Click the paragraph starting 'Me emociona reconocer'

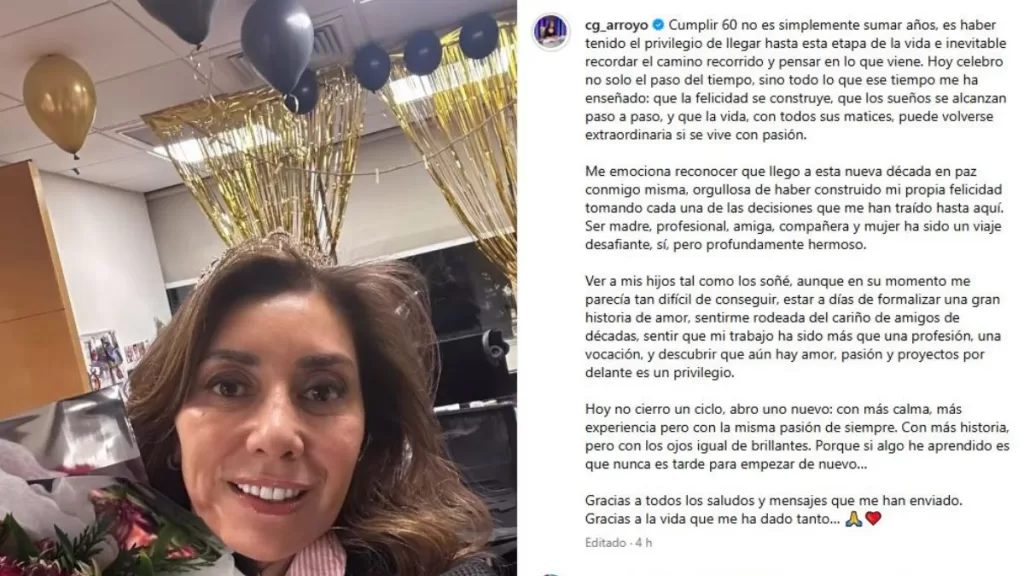click(x=793, y=208)
